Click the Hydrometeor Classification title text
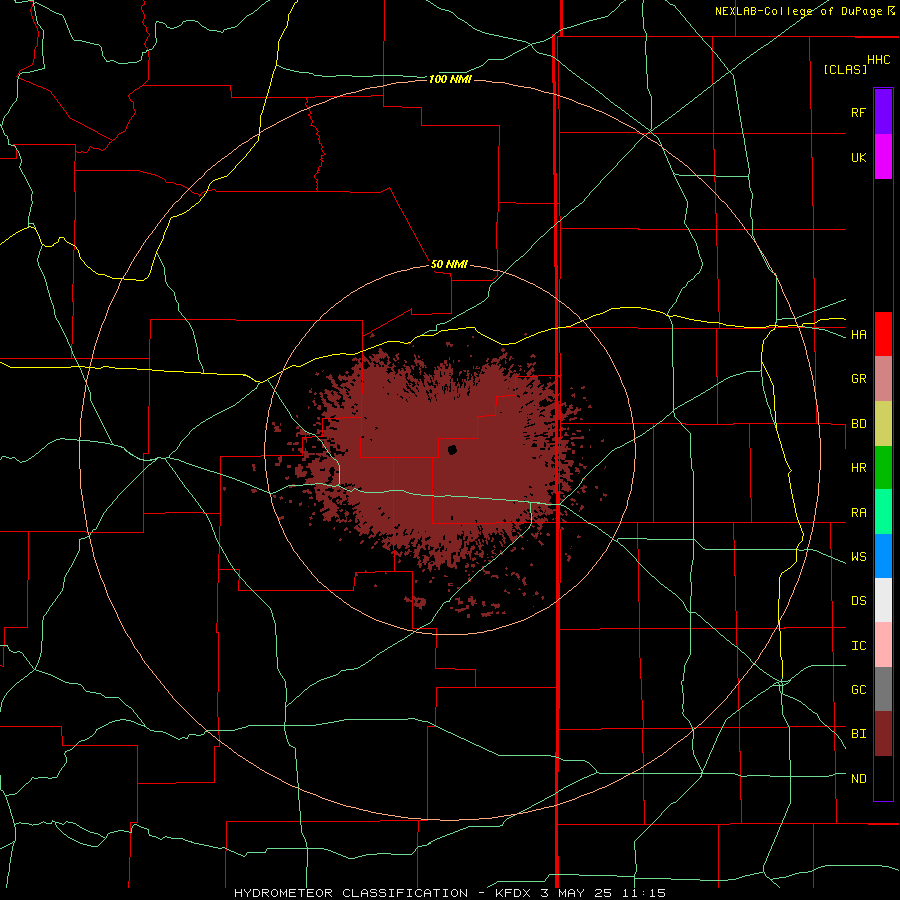 coord(351,893)
